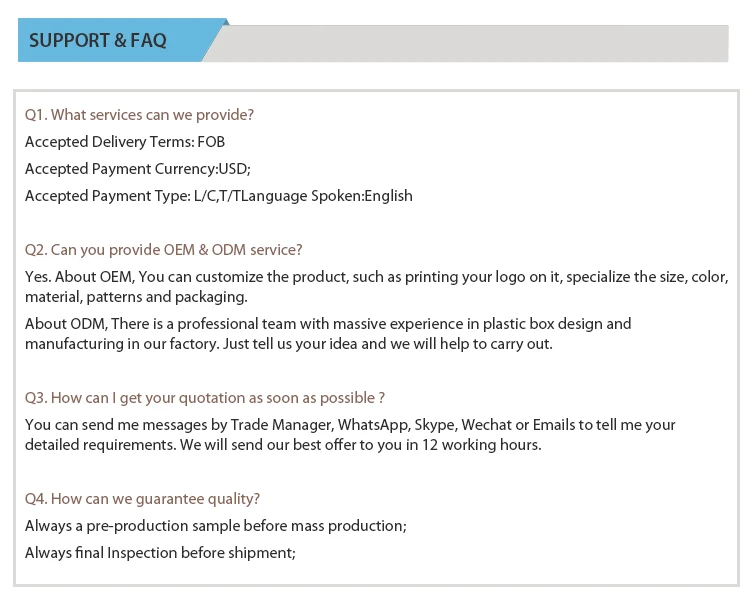This screenshot has height=605, width=750.
Task: Open the Q4 guarantee quality question
Action: click(x=142, y=499)
